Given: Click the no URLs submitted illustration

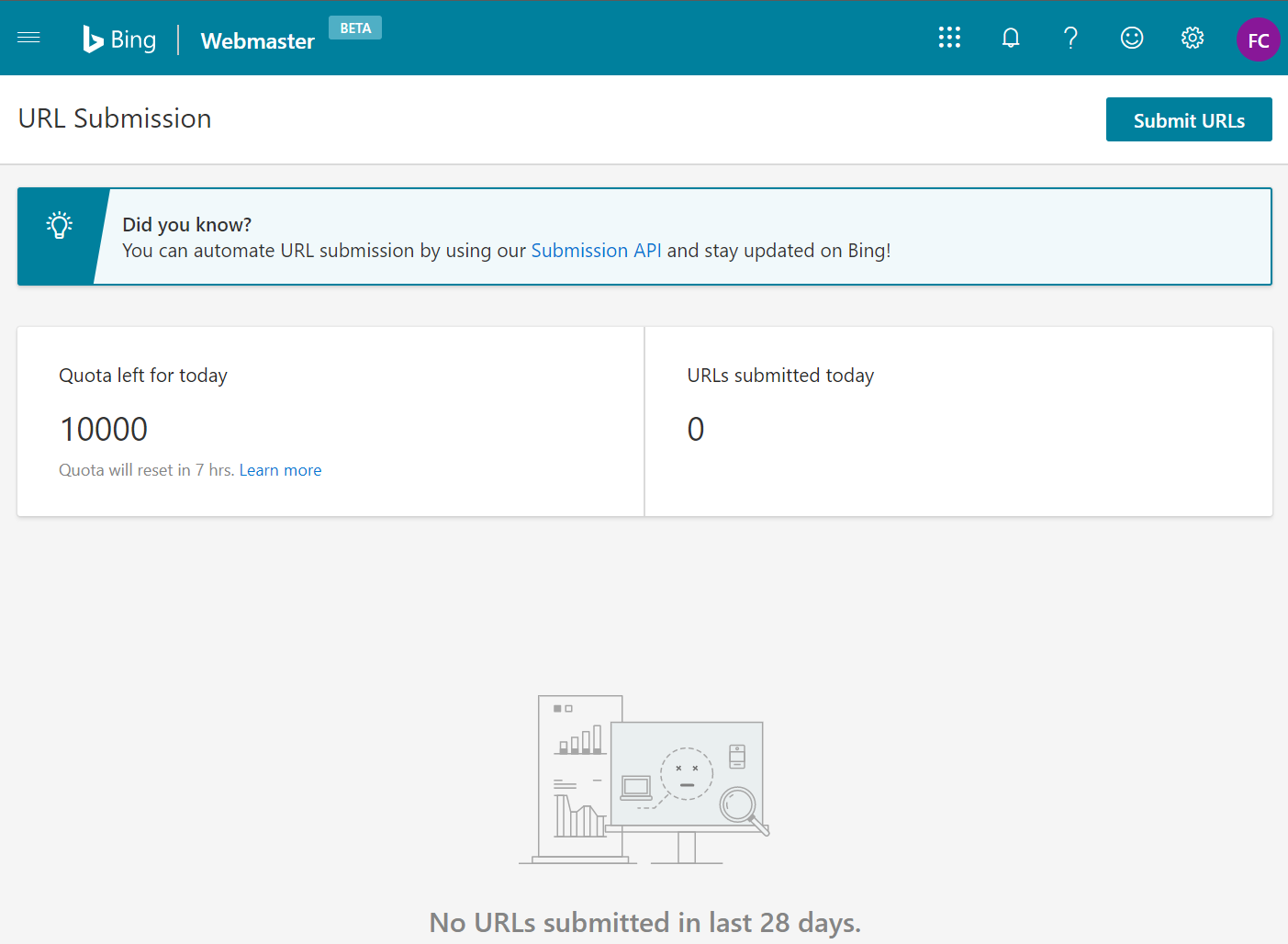Looking at the screenshot, I should (x=643, y=779).
